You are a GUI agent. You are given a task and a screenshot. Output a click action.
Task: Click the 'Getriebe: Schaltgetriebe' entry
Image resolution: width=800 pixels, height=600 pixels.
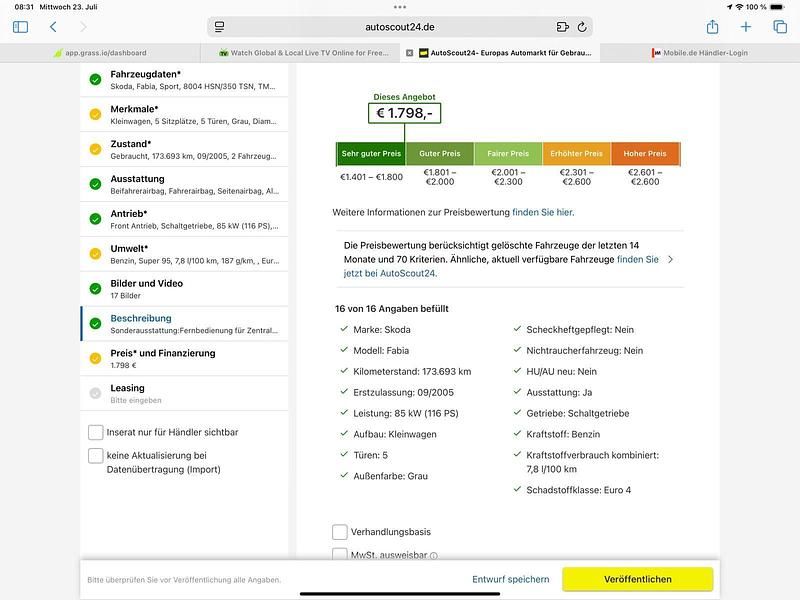[x=578, y=414]
